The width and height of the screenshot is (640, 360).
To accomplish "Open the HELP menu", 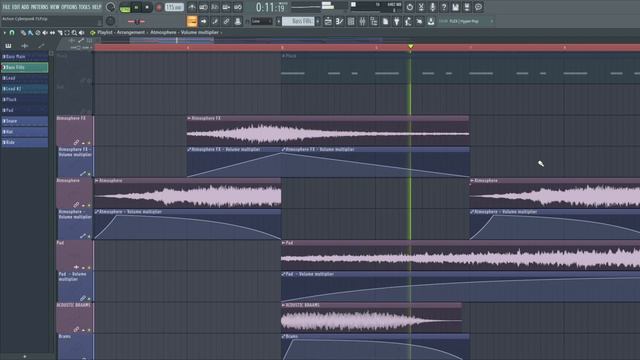I will click(x=97, y=7).
